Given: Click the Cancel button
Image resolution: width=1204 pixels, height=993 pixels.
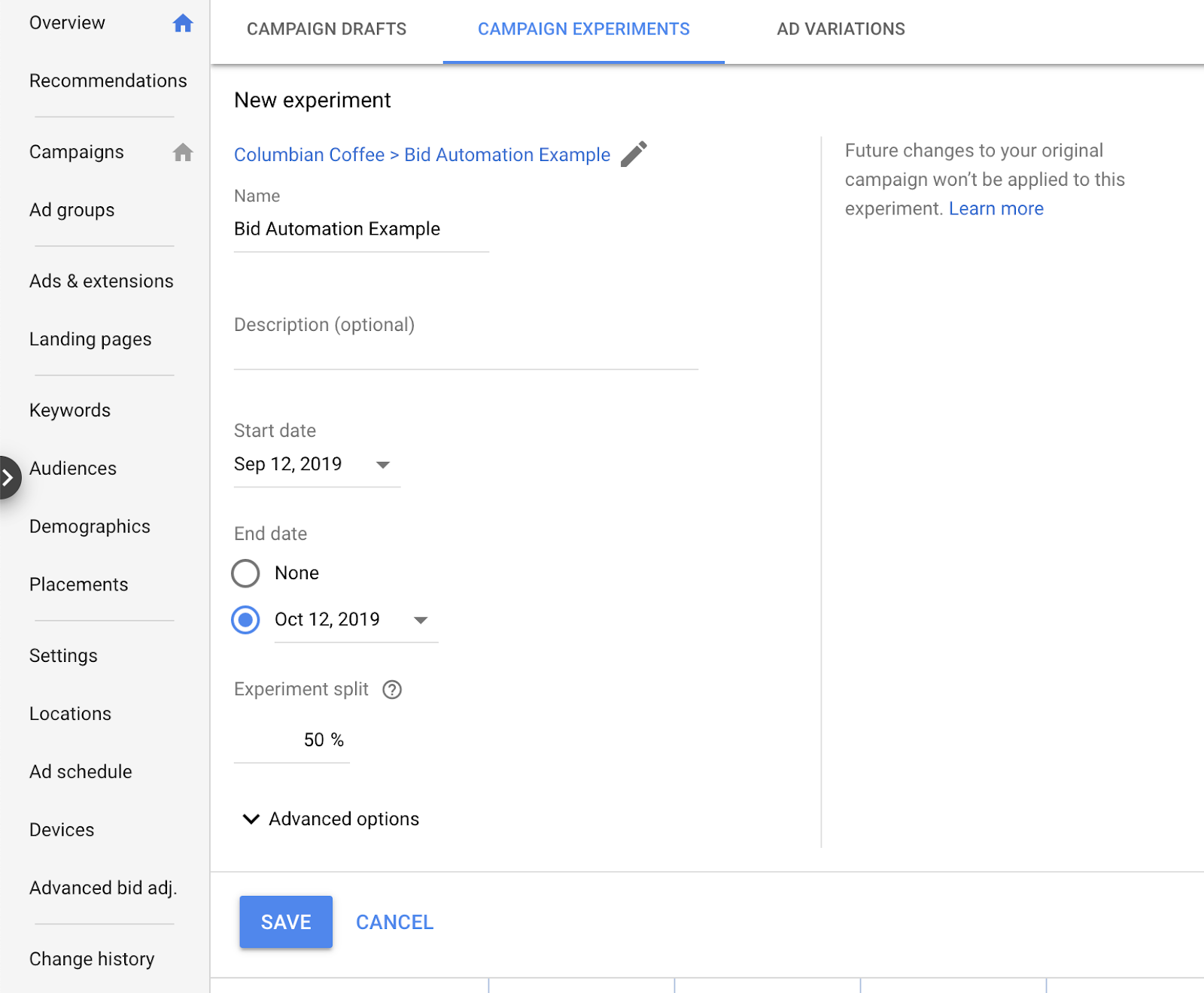Looking at the screenshot, I should coord(394,922).
